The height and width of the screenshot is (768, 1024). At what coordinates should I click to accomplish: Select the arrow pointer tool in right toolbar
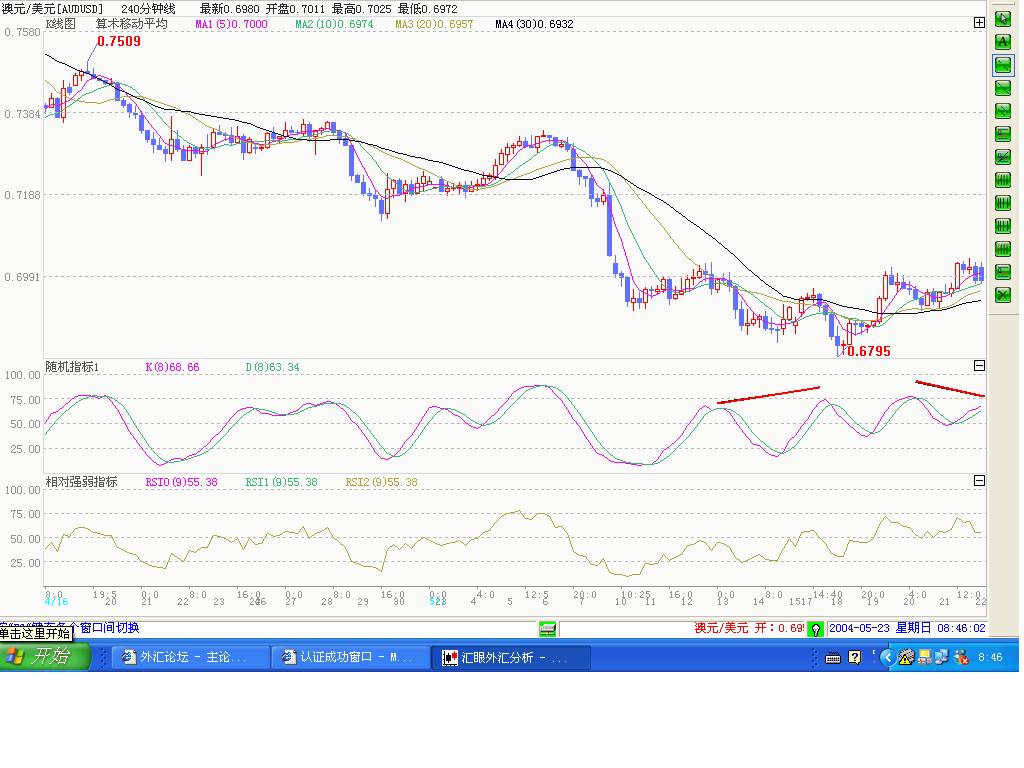pos(1002,19)
